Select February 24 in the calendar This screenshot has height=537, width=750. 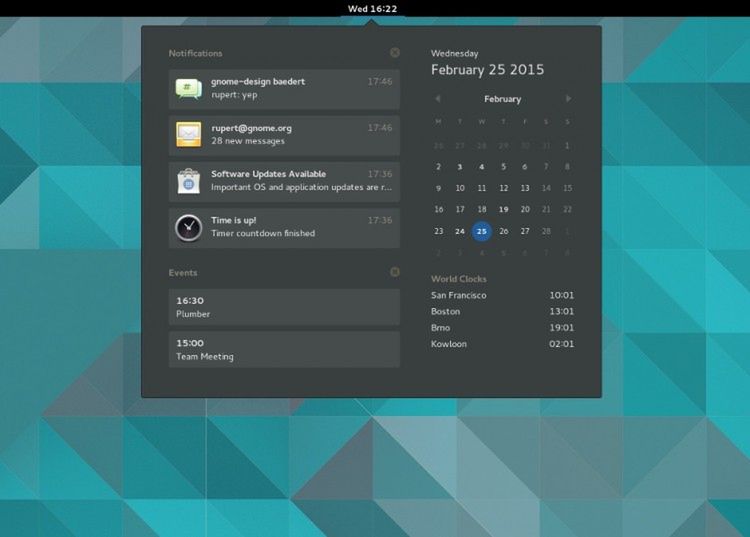click(x=460, y=231)
